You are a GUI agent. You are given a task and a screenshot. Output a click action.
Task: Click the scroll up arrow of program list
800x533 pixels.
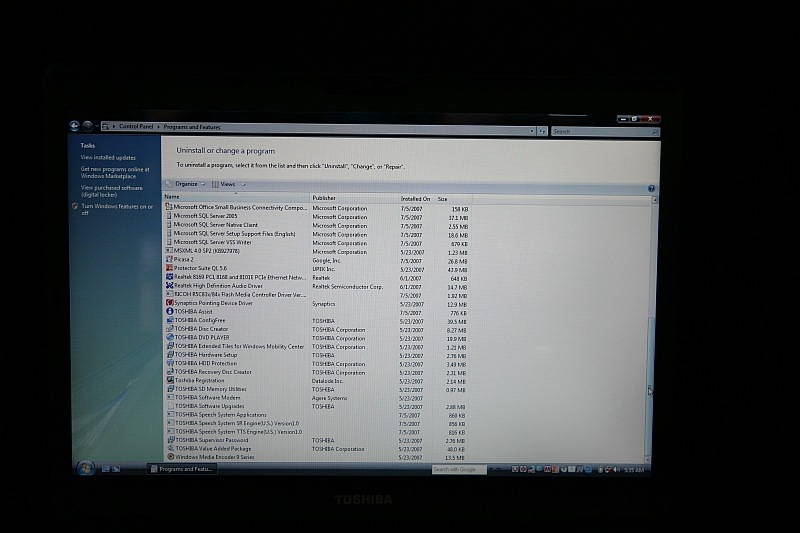point(655,200)
